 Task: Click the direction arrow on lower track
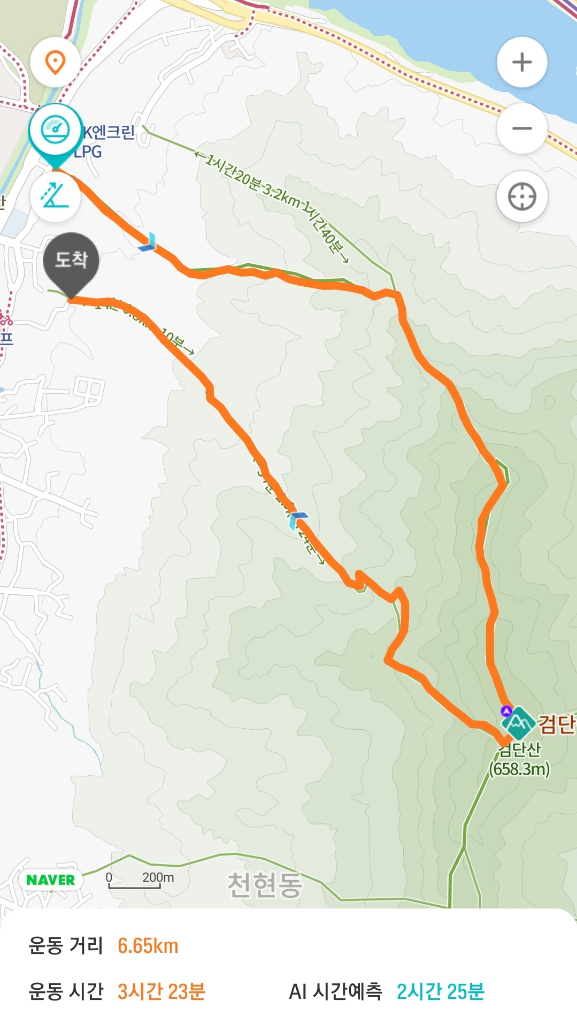(298, 519)
